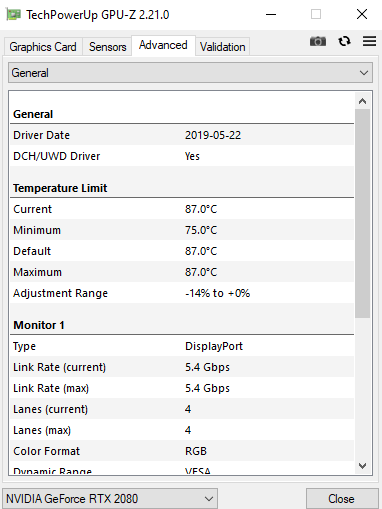The height and width of the screenshot is (509, 382).
Task: Select the Advanced tab
Action: click(163, 45)
